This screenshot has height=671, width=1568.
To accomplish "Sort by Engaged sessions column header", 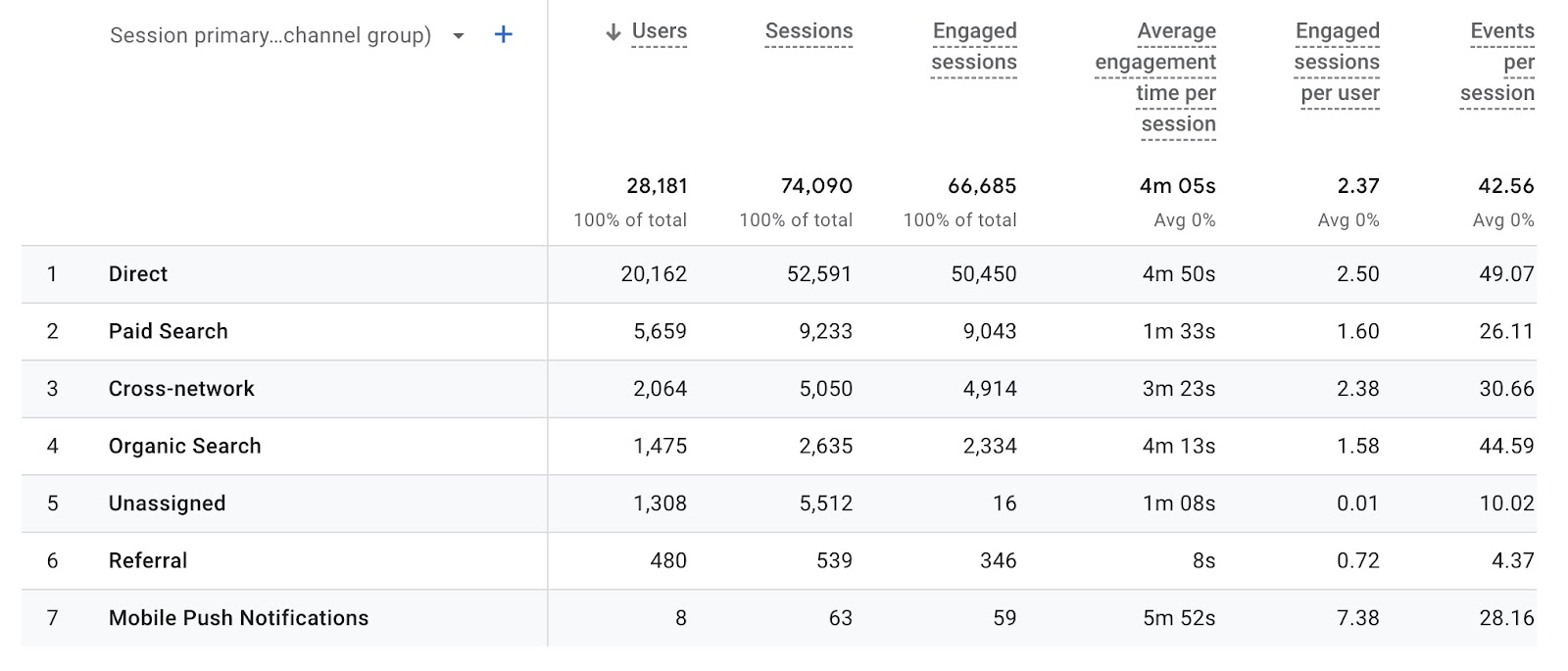I will click(x=974, y=46).
